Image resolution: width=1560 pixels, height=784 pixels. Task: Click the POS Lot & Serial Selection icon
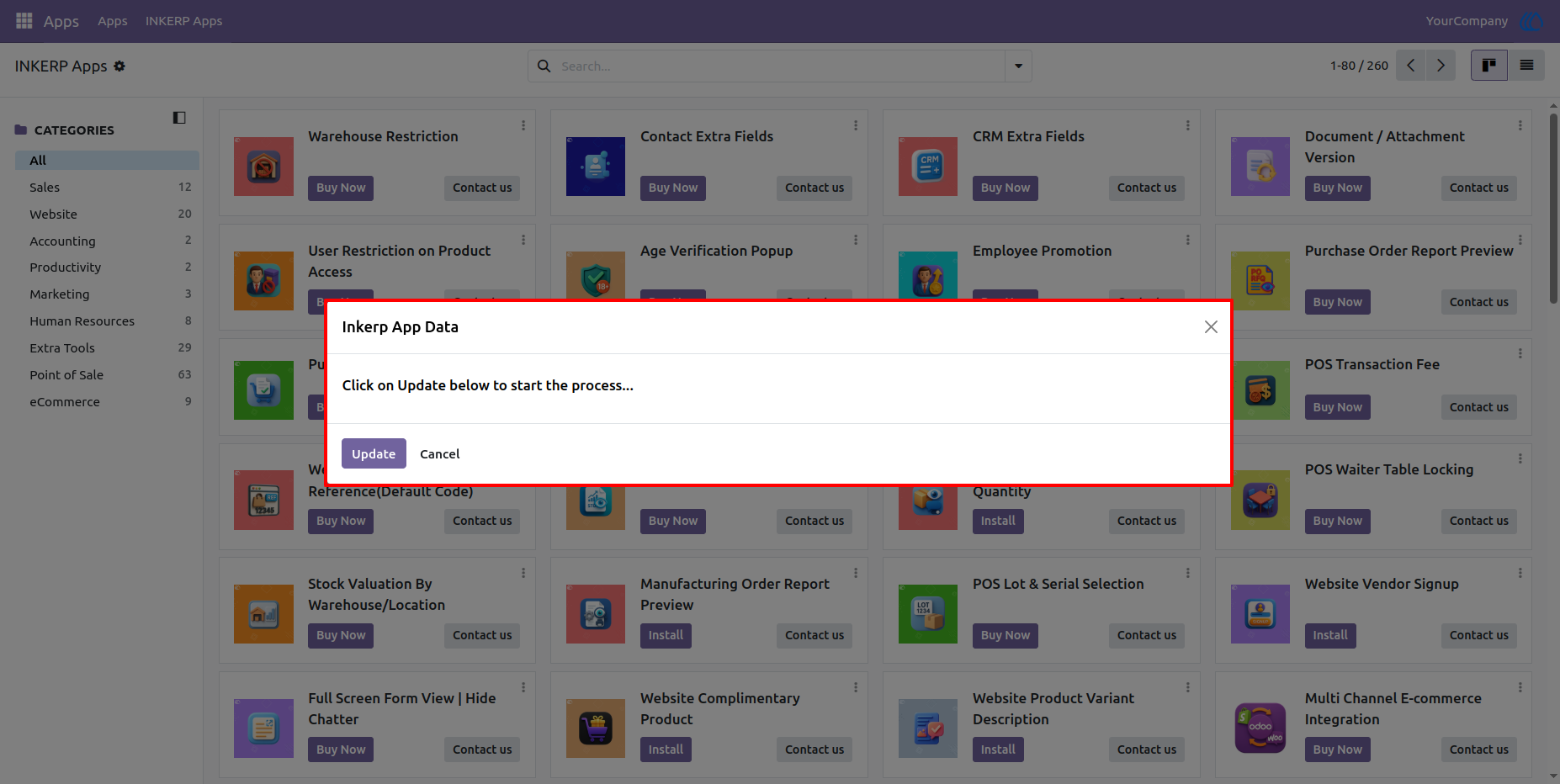coord(928,614)
